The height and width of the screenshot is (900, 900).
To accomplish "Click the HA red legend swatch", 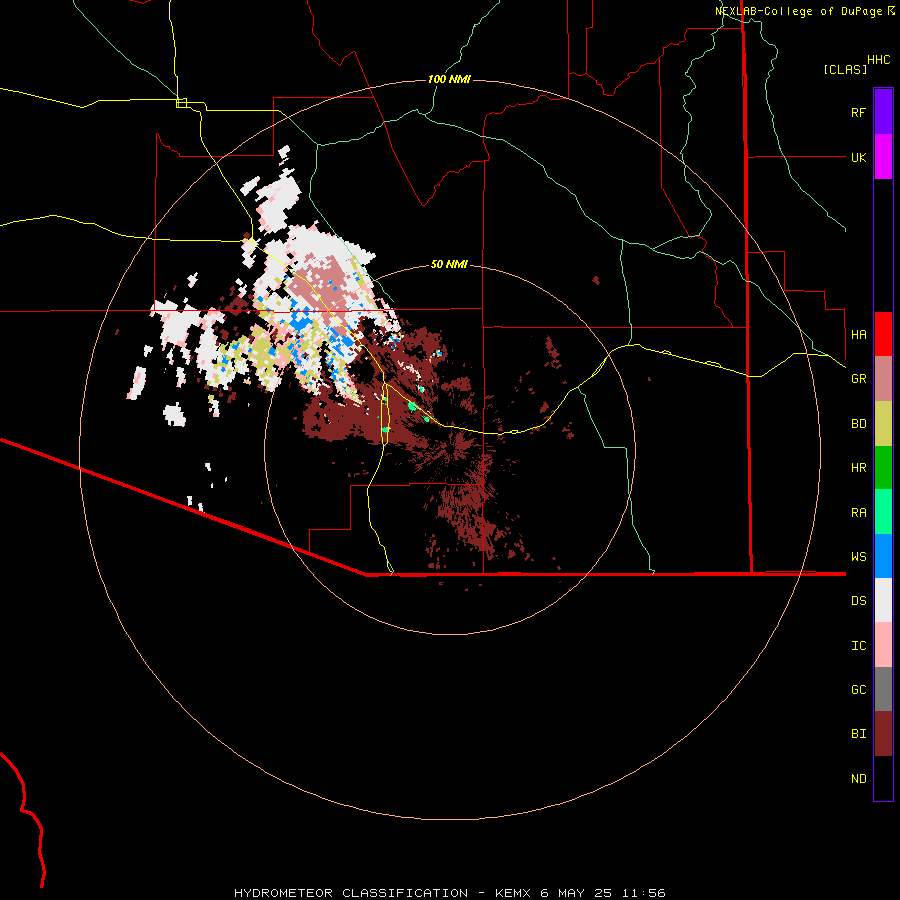I will pyautogui.click(x=883, y=334).
